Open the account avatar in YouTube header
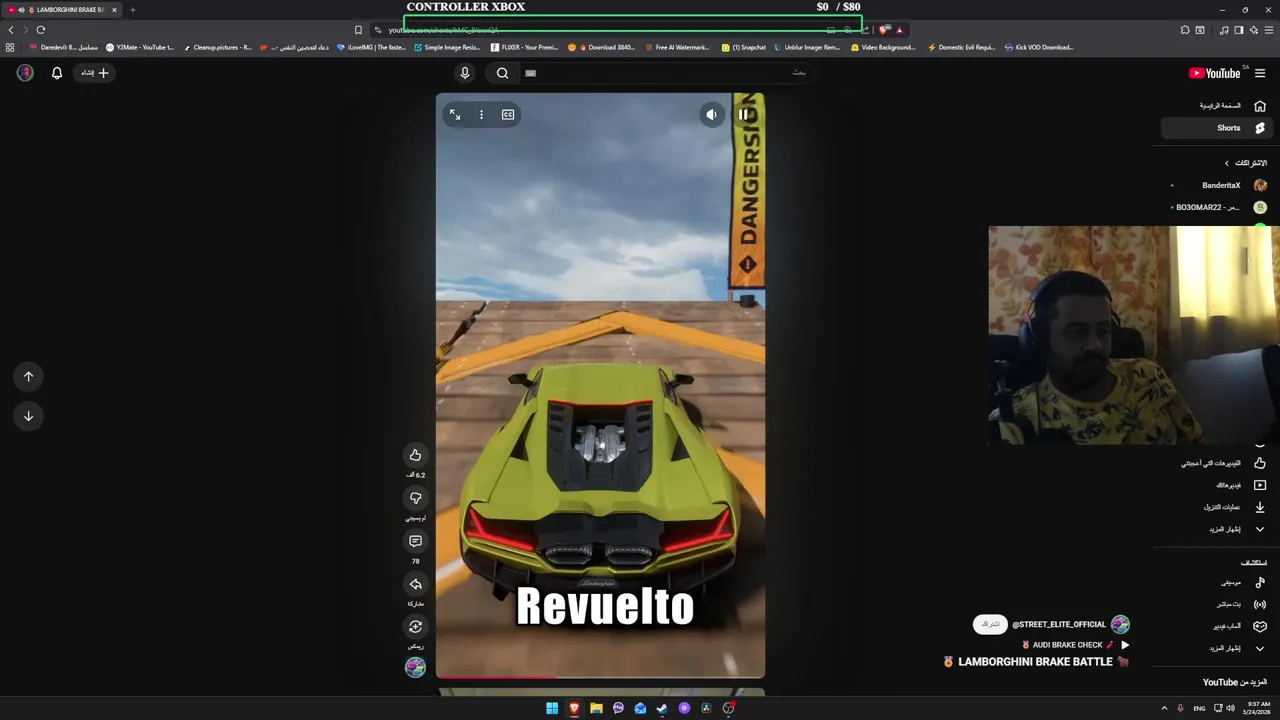Viewport: 1280px width, 720px height. tap(25, 73)
